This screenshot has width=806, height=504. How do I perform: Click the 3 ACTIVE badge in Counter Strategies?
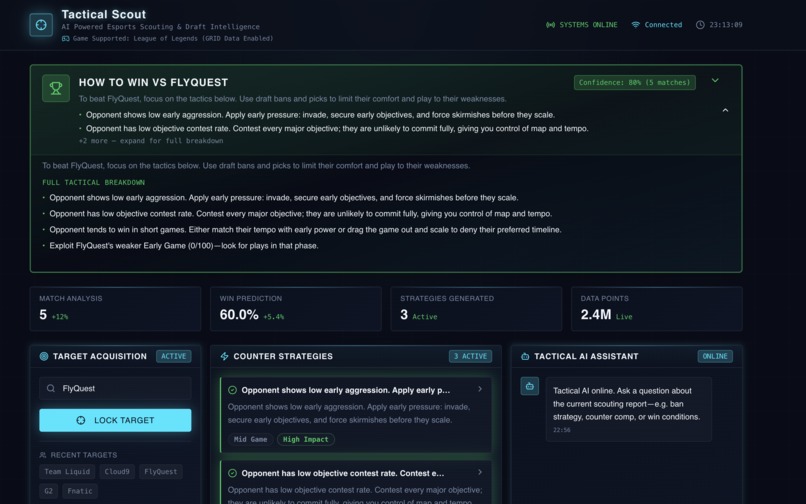[x=470, y=356]
